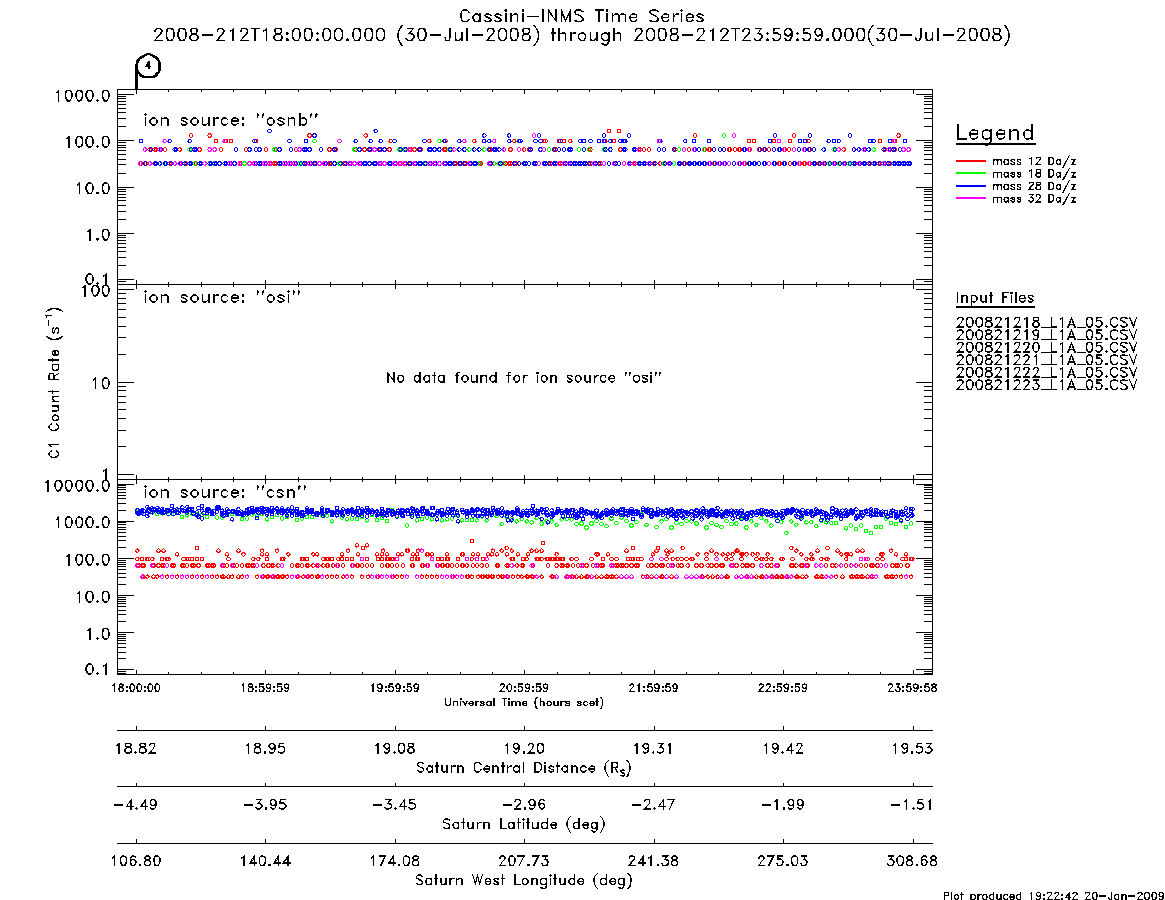Click the date range subtitle starting "2008-212T18:00:00.000"
Viewport: 1165px width, 900px height.
coord(582,35)
